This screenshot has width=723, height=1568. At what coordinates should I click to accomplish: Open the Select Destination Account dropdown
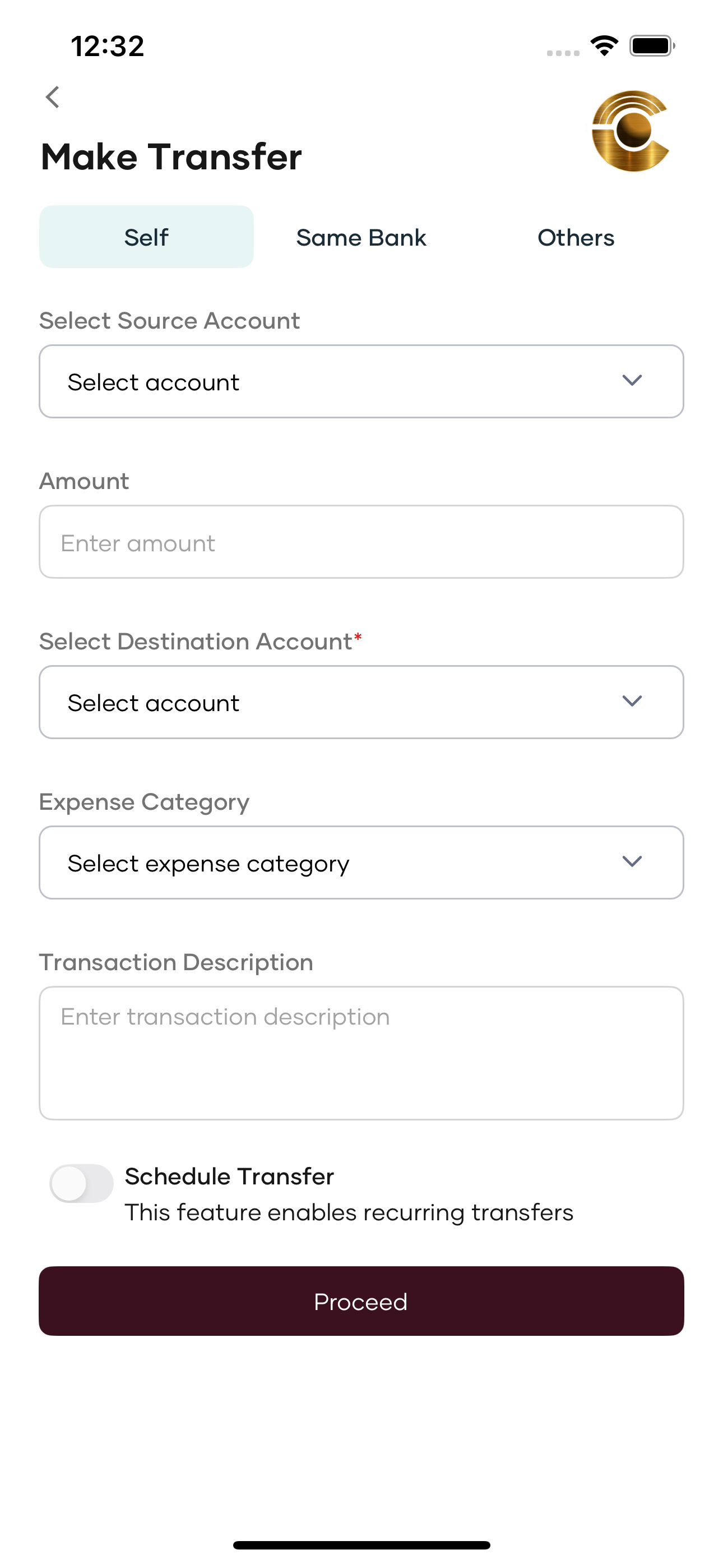pyautogui.click(x=361, y=703)
